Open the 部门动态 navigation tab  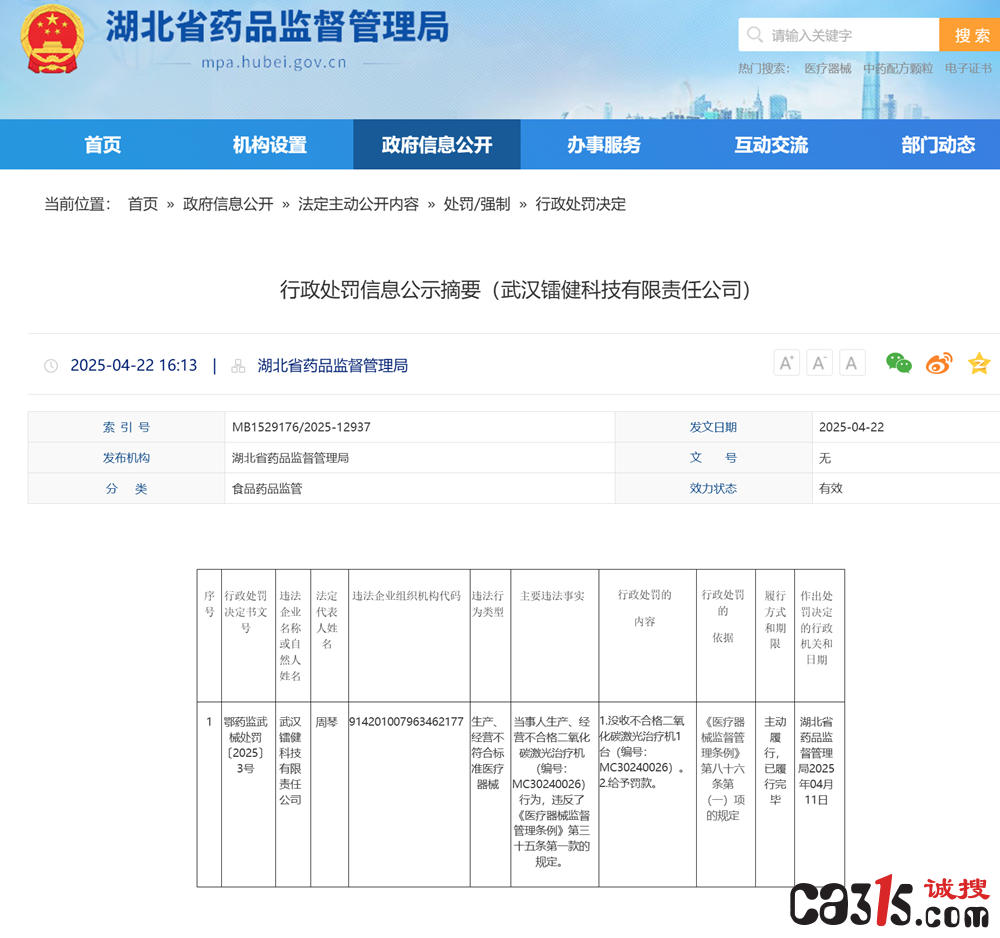(x=938, y=145)
